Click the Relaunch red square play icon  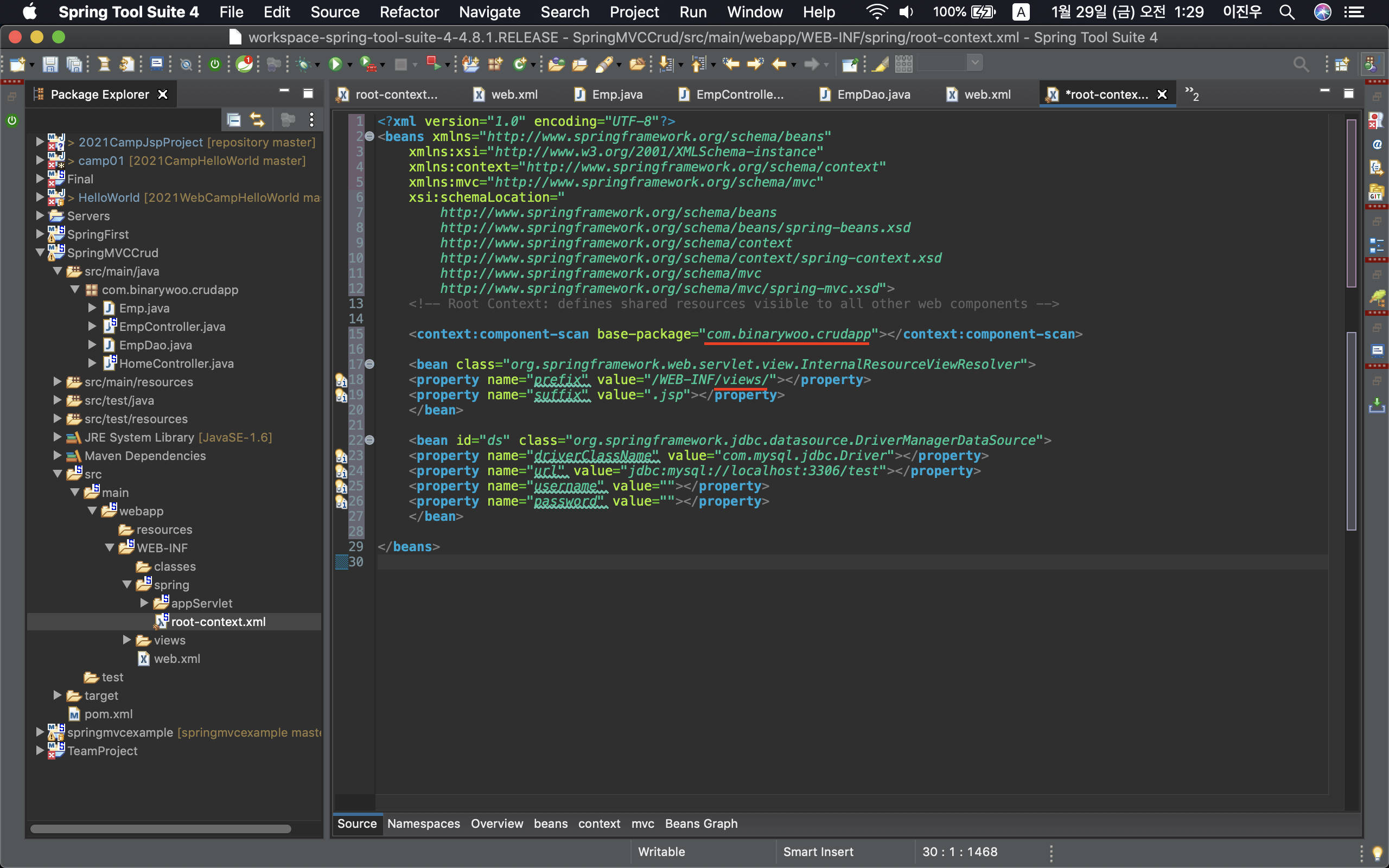pyautogui.click(x=434, y=63)
